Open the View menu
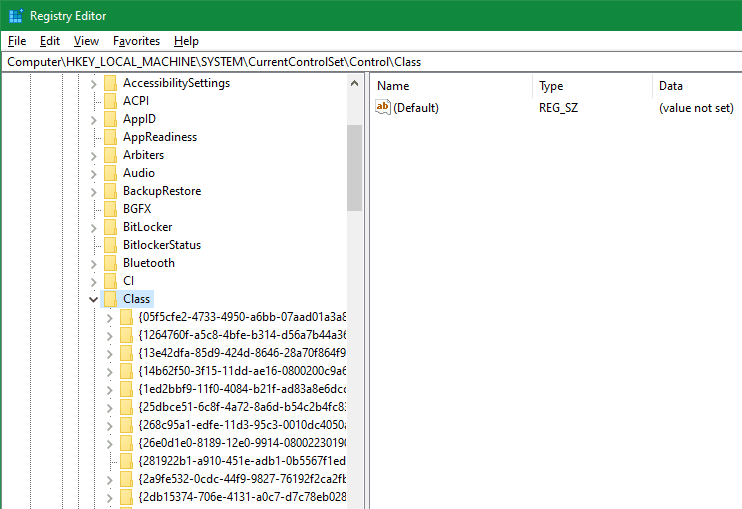This screenshot has height=509, width=742. click(x=86, y=41)
